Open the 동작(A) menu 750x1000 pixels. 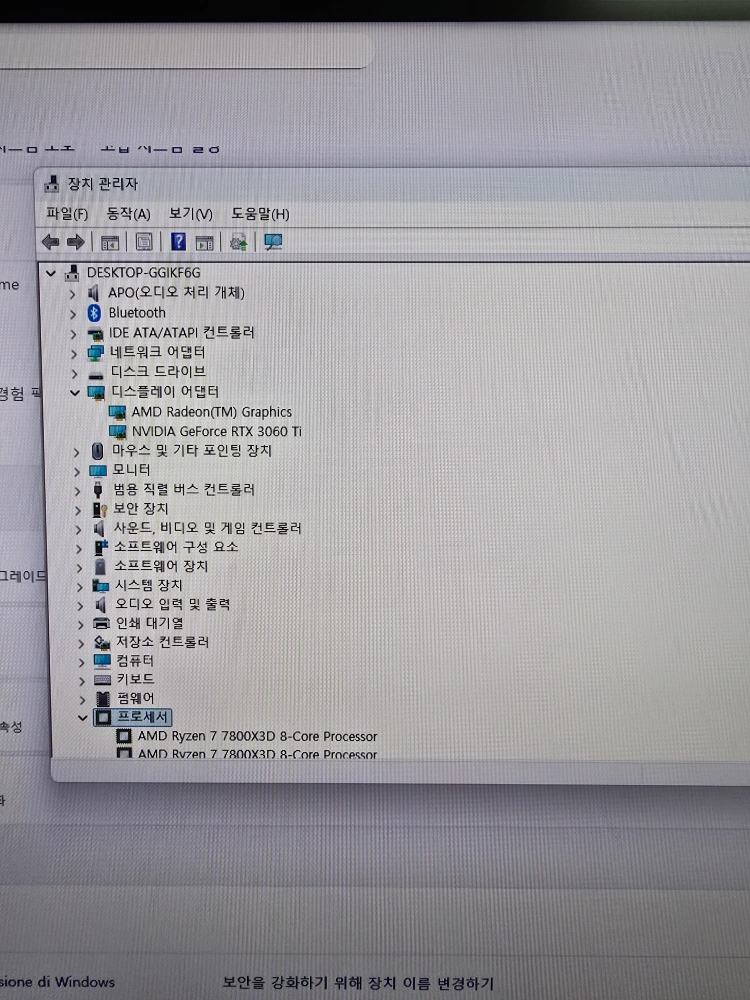[128, 214]
